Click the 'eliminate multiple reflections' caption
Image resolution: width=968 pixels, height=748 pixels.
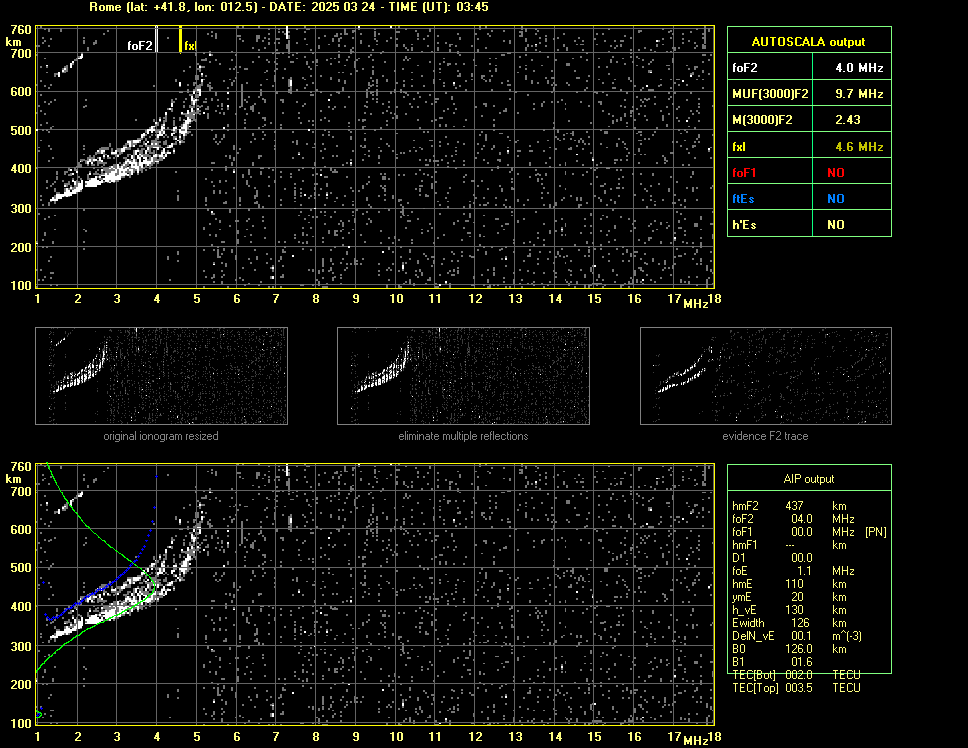point(463,436)
